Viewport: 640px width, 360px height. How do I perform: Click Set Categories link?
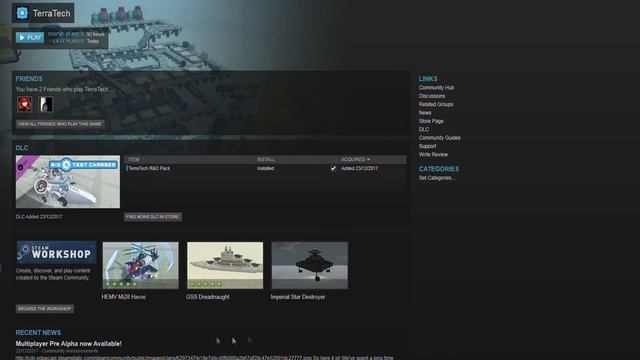point(436,178)
